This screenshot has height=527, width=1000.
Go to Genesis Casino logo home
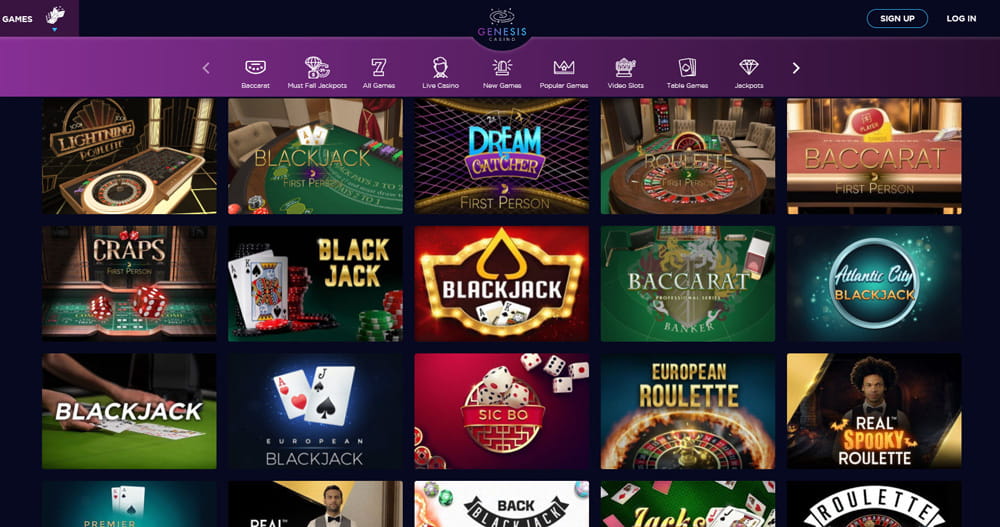coord(502,26)
